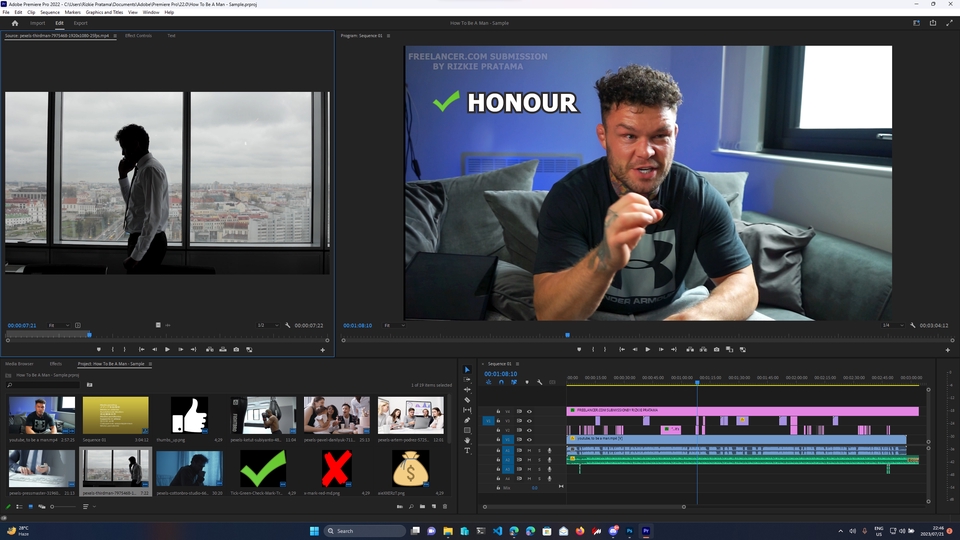Viewport: 960px width, 540px height.
Task: Switch to Effect Controls tab
Action: coord(138,36)
